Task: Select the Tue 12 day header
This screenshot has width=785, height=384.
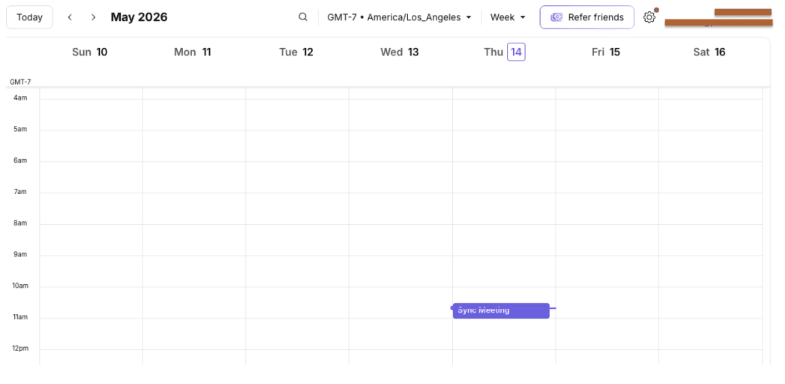Action: [x=296, y=52]
